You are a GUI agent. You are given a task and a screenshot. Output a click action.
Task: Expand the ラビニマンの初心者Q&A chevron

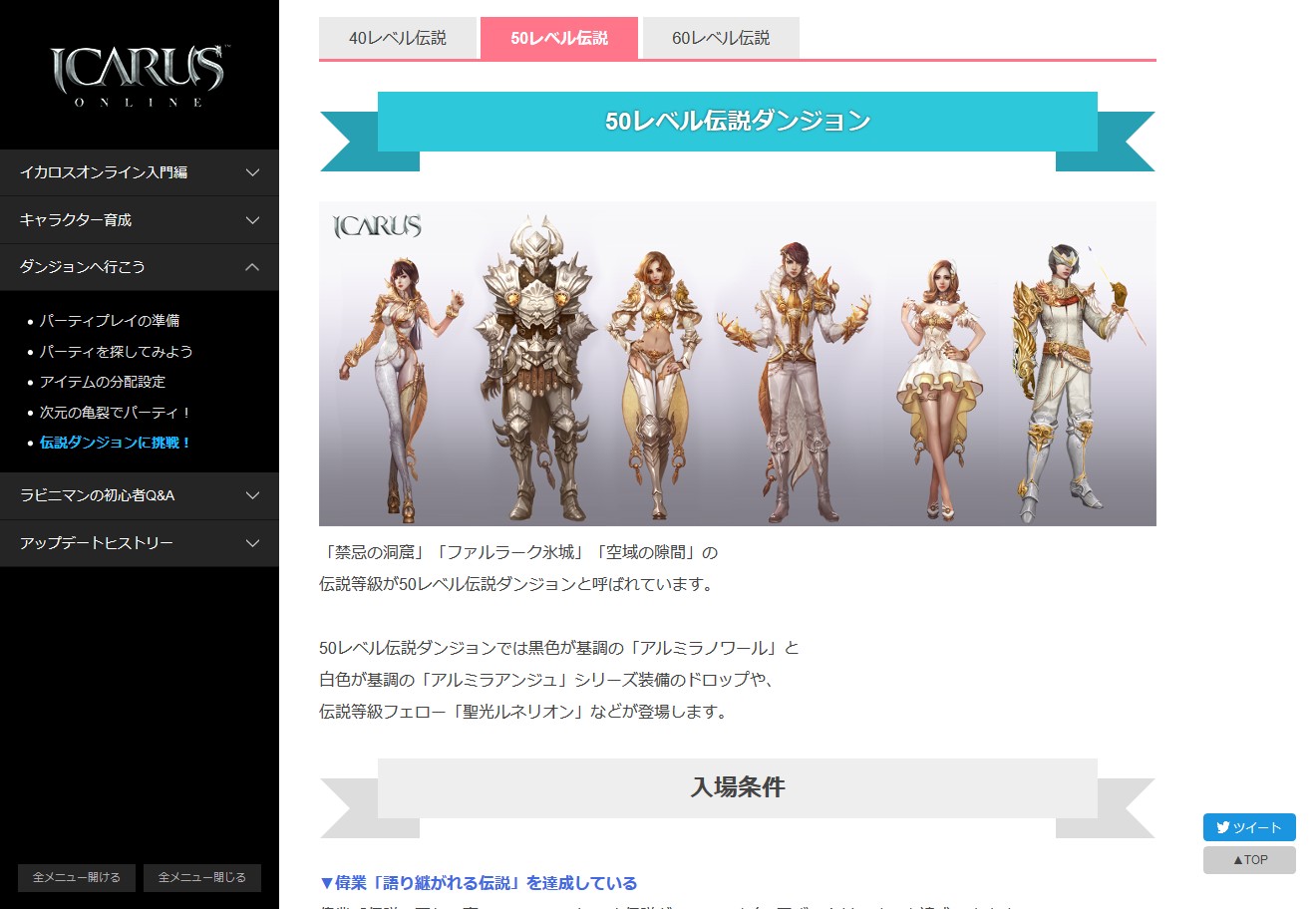pos(252,495)
